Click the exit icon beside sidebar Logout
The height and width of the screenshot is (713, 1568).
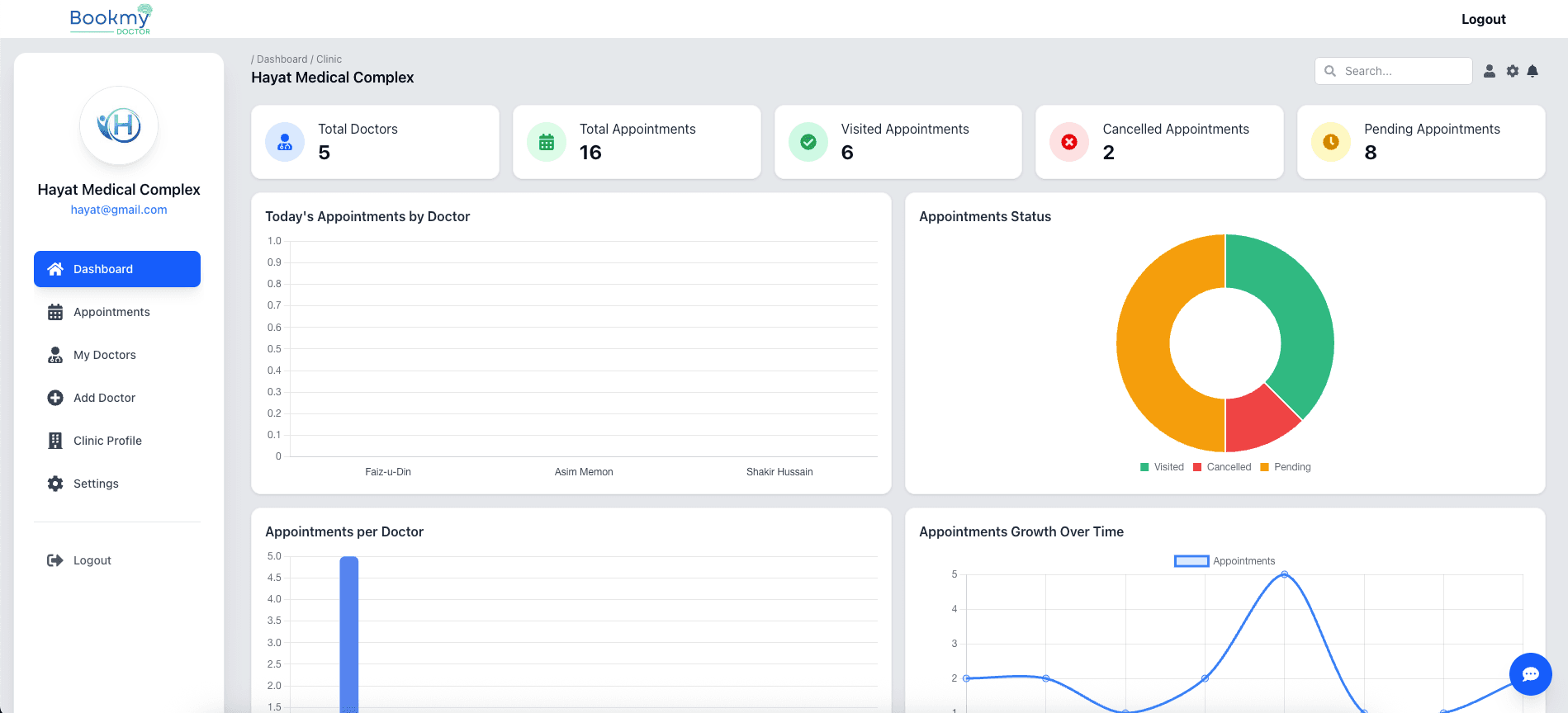point(55,560)
